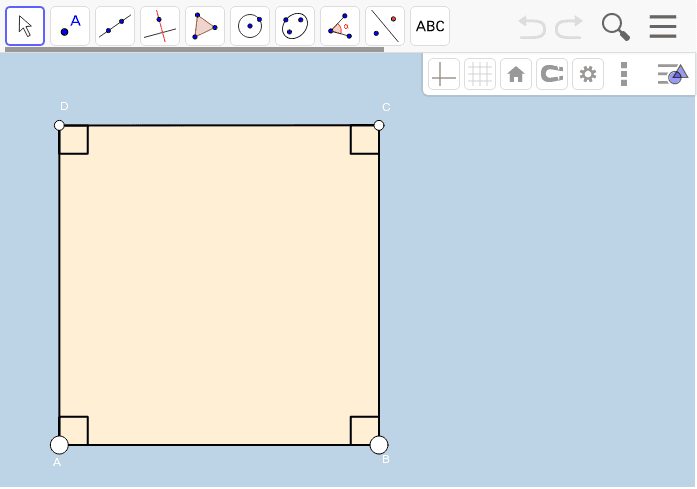Choose the Point tool

point(70,26)
